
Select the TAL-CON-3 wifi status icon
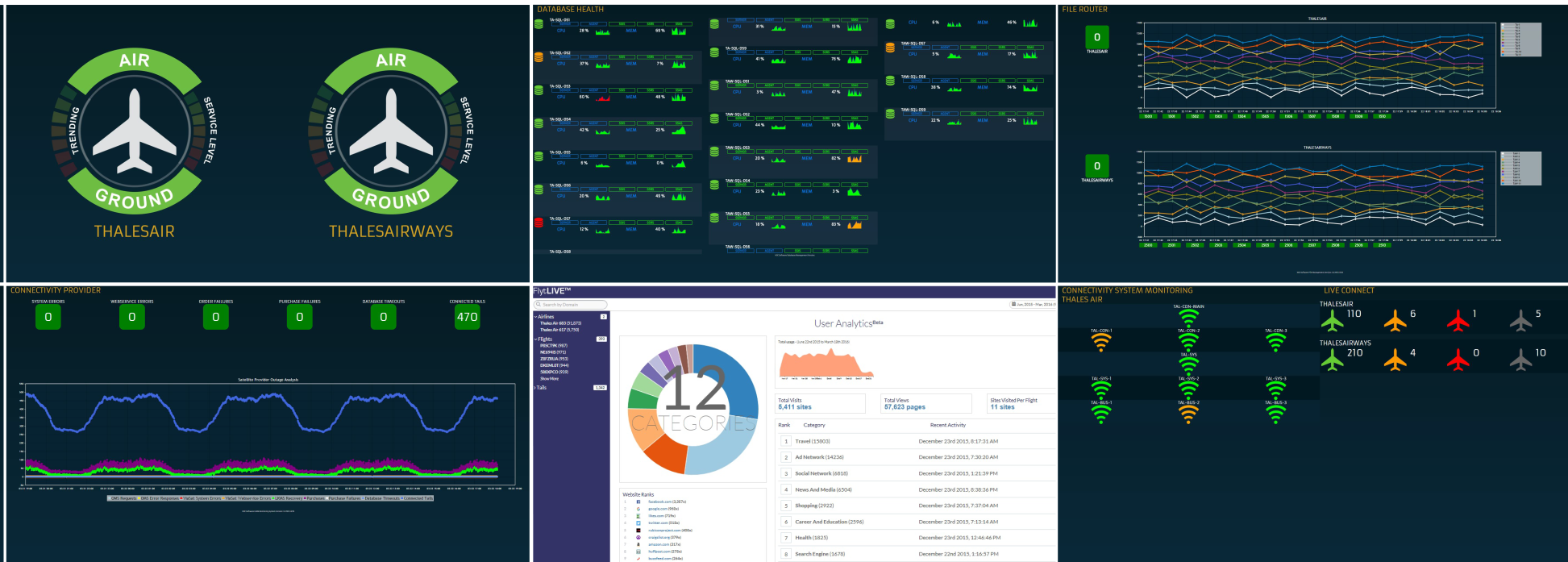[1275, 343]
